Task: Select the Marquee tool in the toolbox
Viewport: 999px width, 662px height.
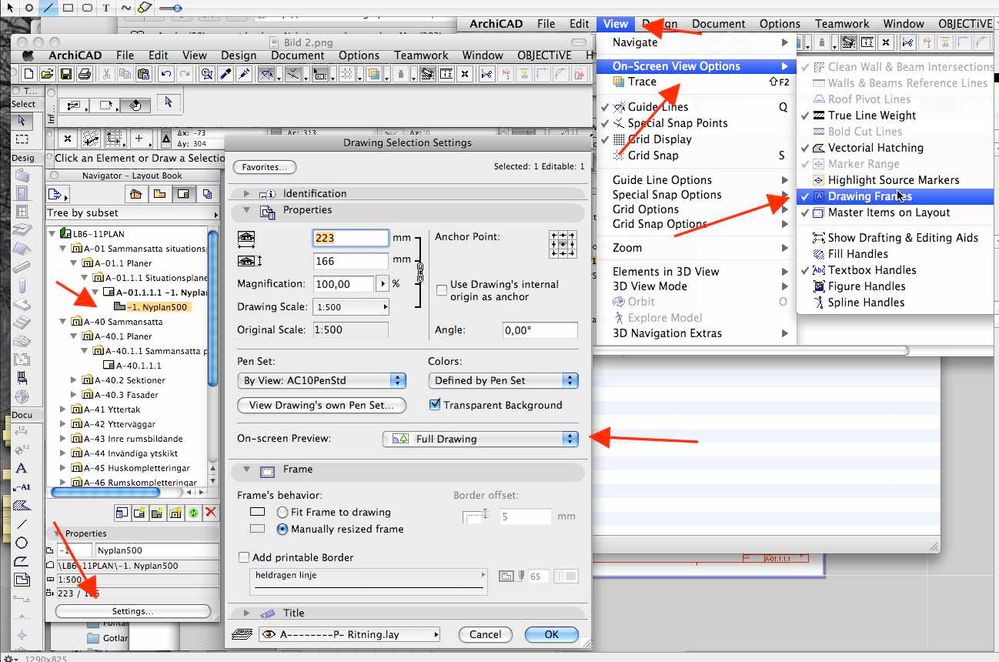Action: pyautogui.click(x=22, y=138)
